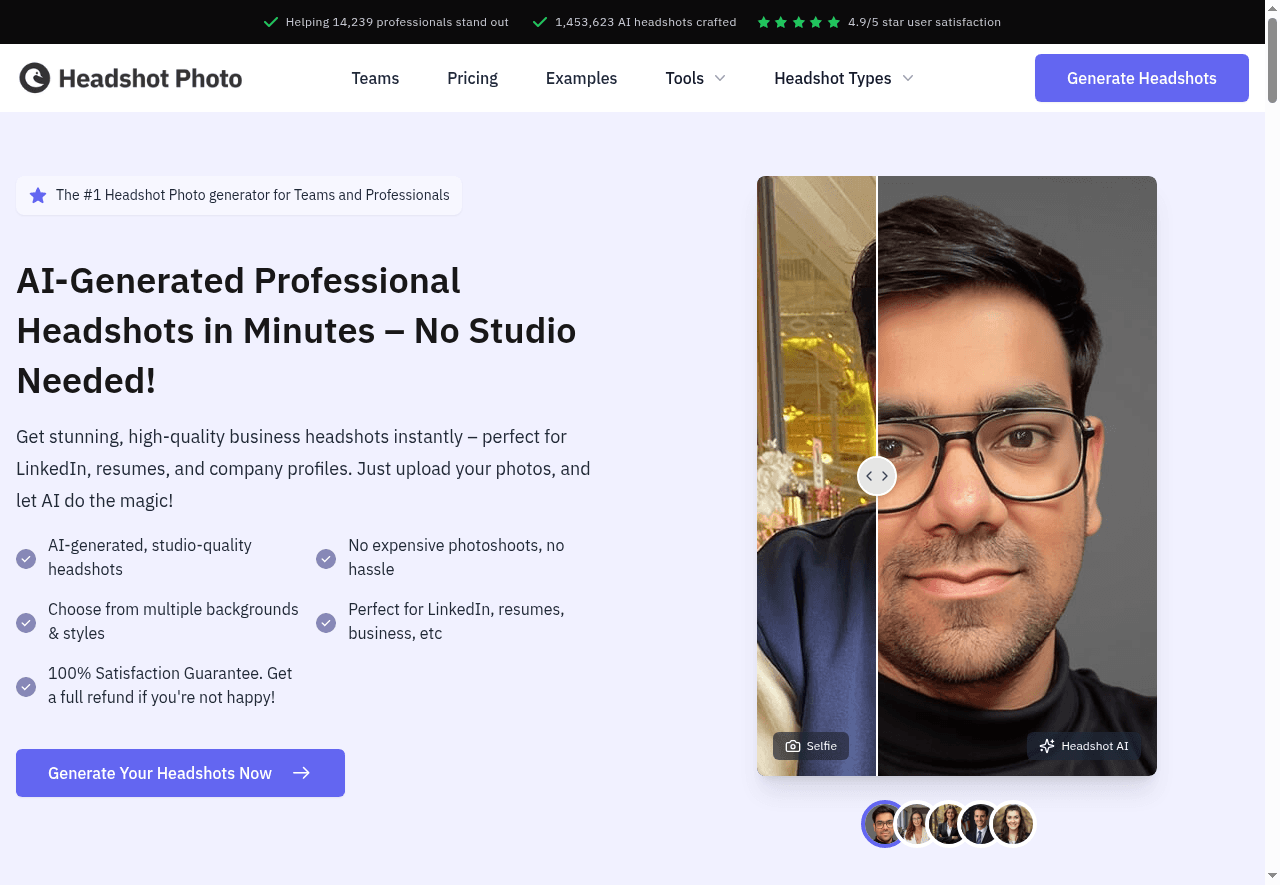Click the purple star badge icon

38,195
